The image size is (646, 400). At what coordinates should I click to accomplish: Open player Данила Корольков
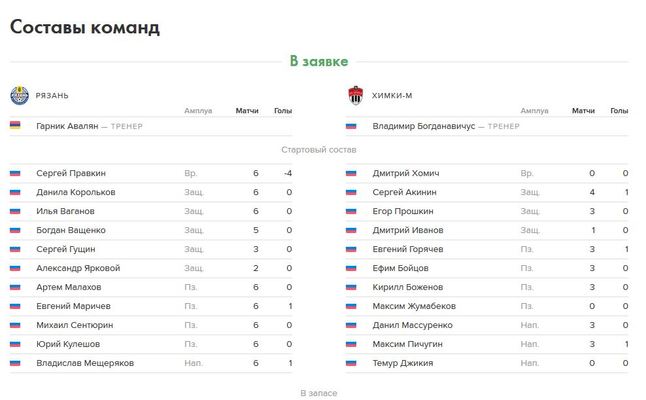(76, 192)
